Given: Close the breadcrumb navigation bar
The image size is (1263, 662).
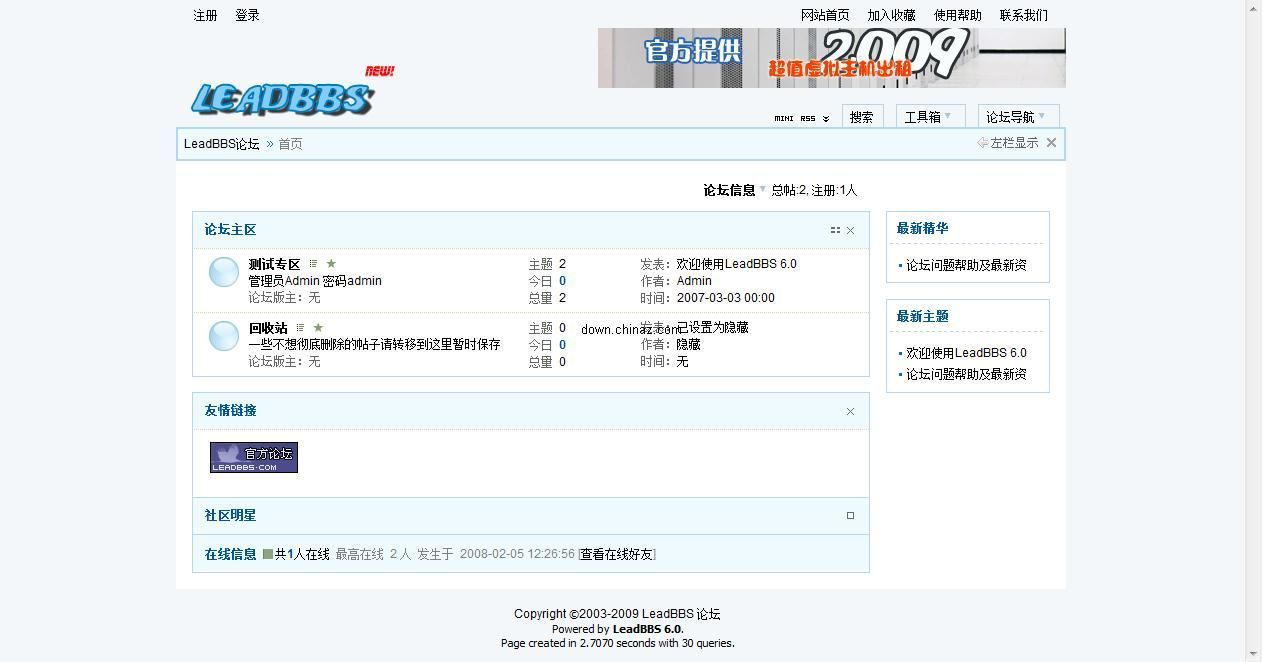Looking at the screenshot, I should (x=1051, y=143).
